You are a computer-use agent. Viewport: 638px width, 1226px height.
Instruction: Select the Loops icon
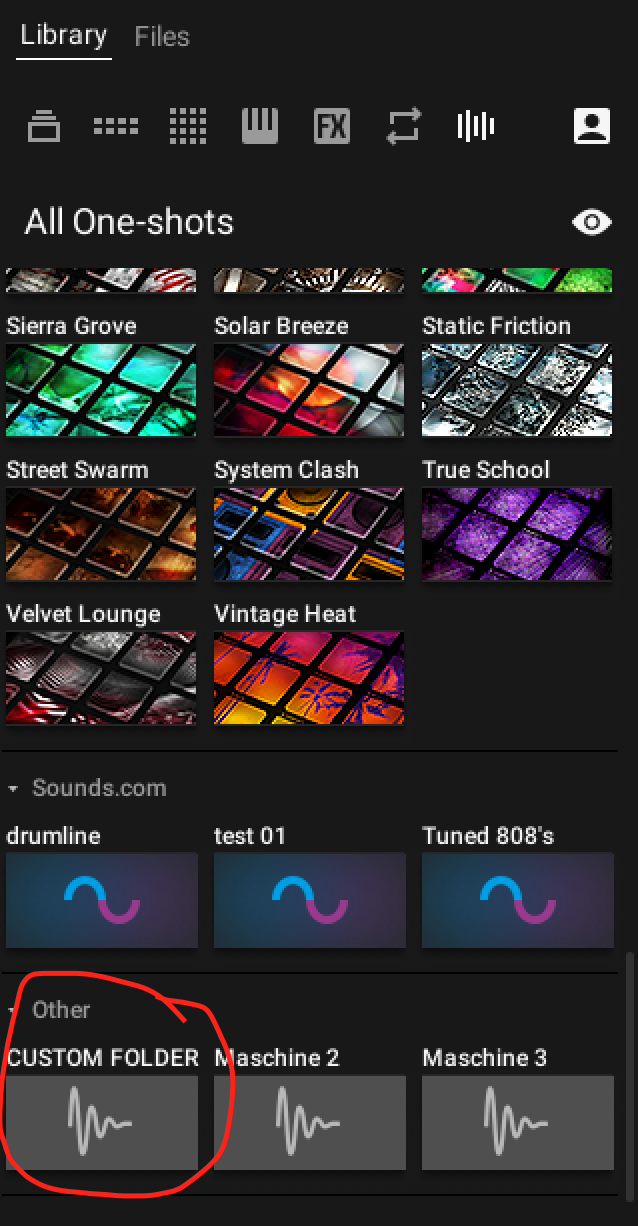tap(404, 127)
